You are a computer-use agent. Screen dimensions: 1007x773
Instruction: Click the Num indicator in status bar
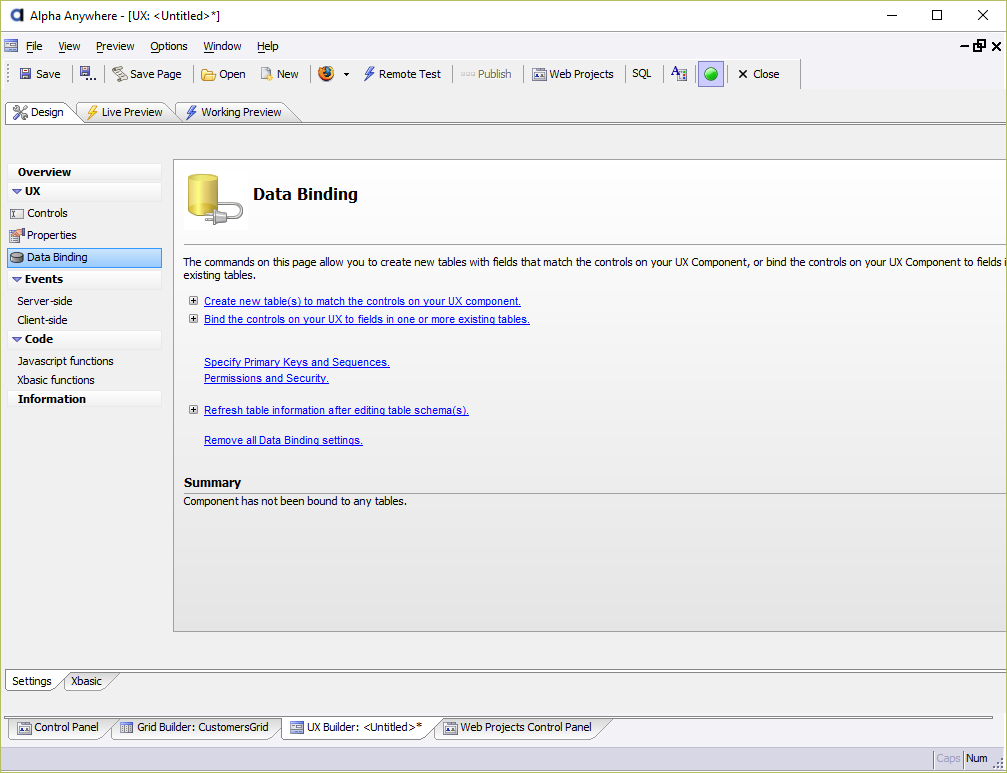[x=977, y=758]
